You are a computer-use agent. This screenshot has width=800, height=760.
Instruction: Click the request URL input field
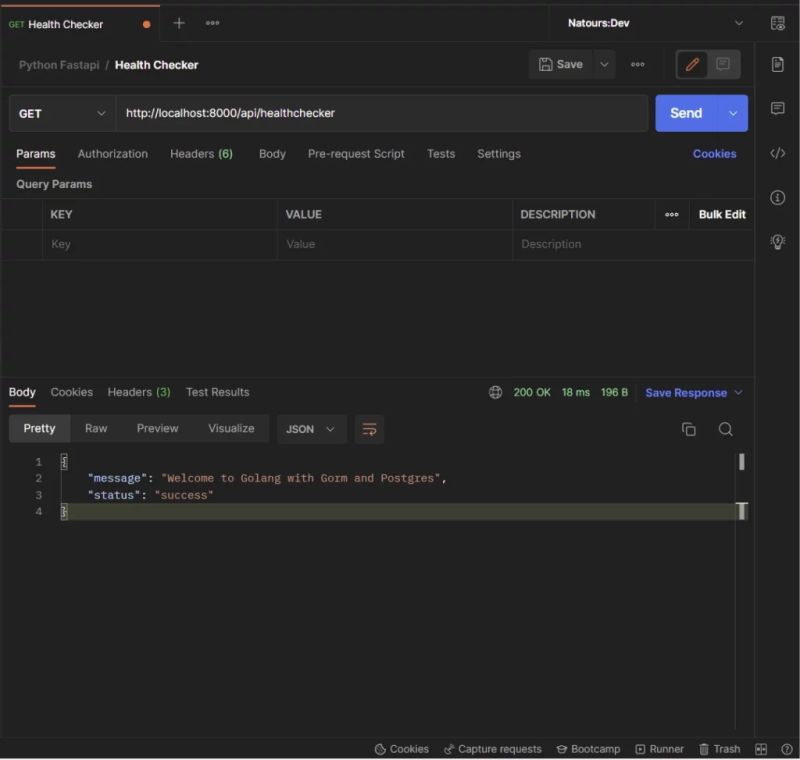pos(380,113)
